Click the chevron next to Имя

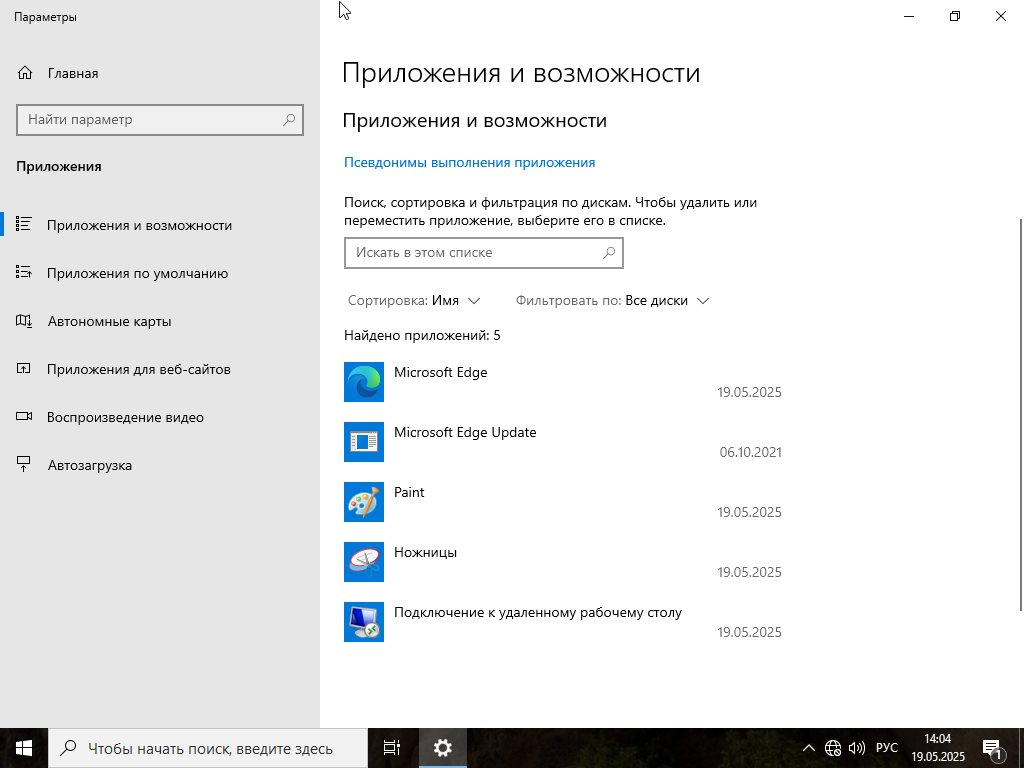(x=474, y=301)
